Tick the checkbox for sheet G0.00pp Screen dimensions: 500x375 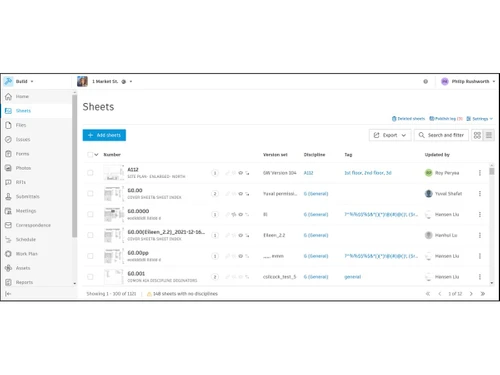(x=90, y=256)
